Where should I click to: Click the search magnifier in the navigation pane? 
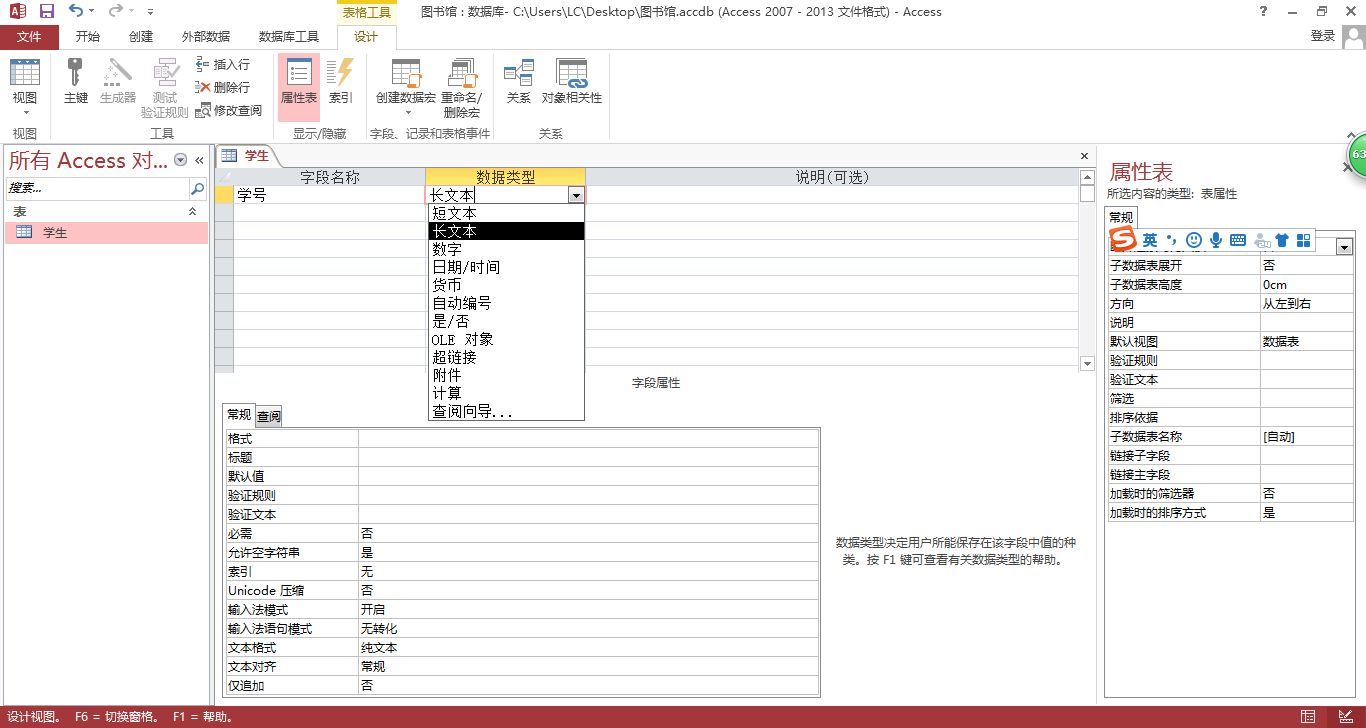click(197, 188)
